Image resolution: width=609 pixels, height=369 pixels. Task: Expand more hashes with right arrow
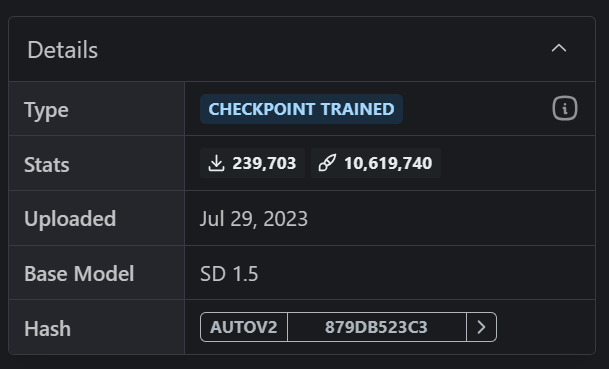[482, 327]
